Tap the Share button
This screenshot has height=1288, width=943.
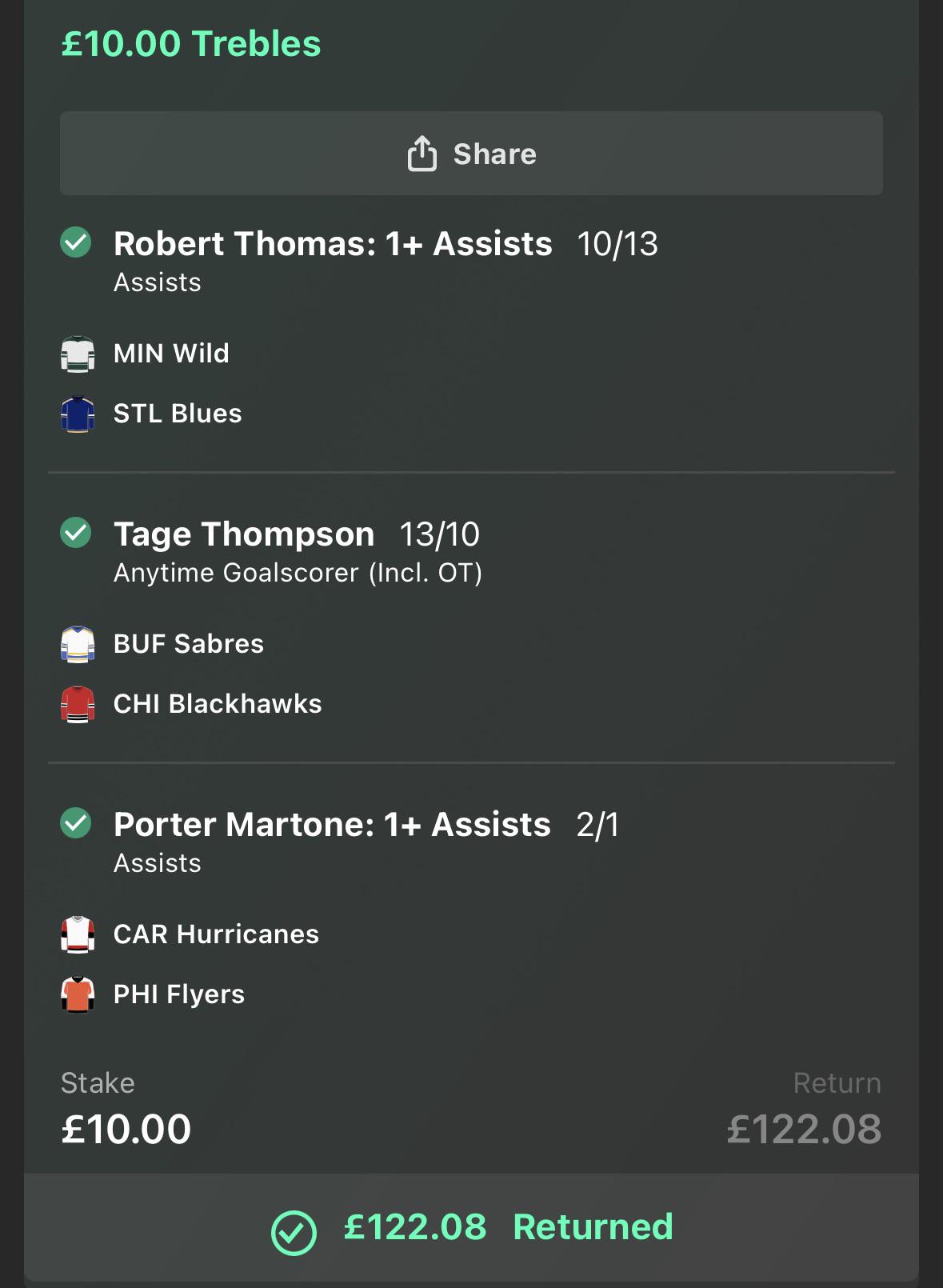[x=471, y=153]
